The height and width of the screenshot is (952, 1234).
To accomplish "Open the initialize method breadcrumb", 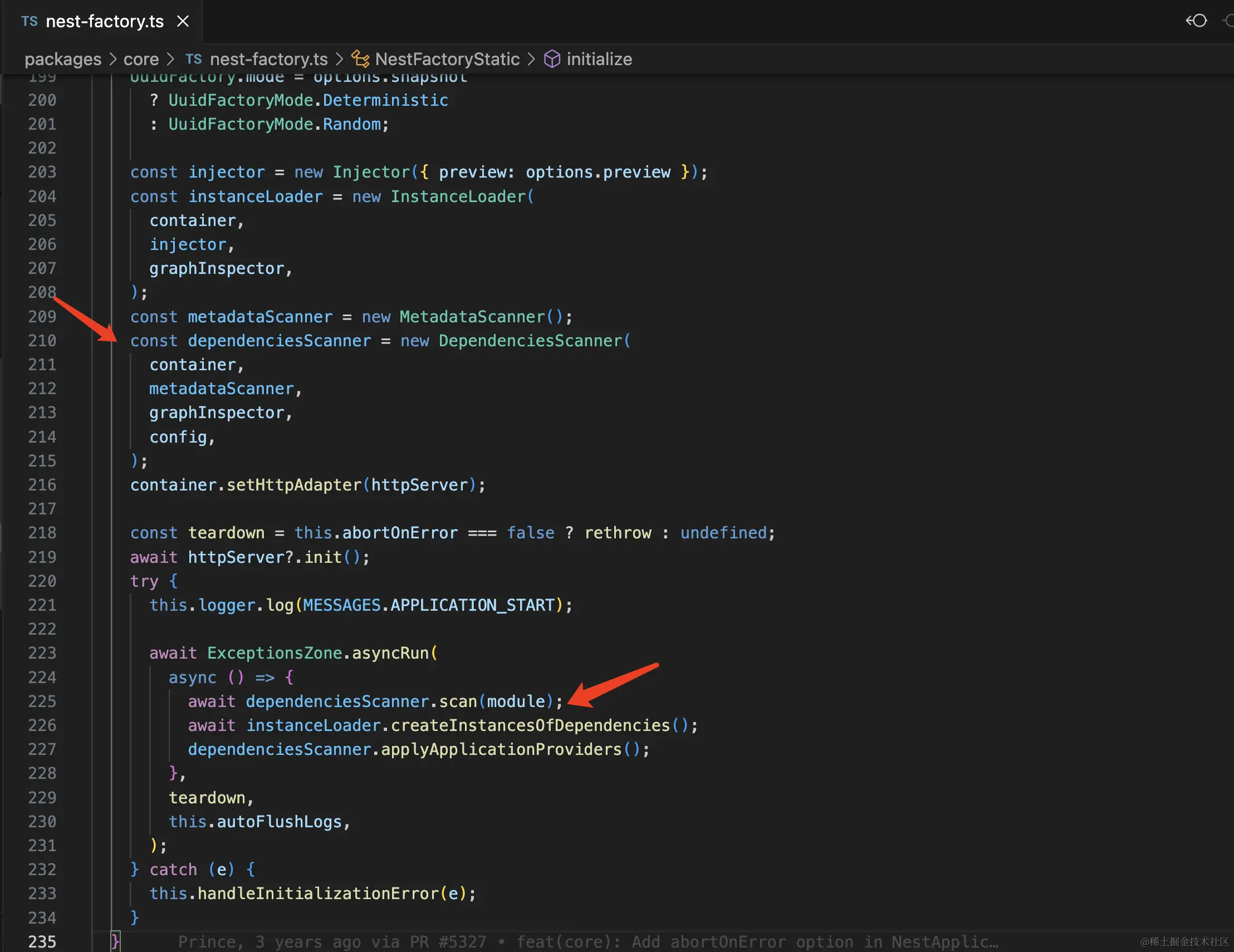I will point(599,60).
